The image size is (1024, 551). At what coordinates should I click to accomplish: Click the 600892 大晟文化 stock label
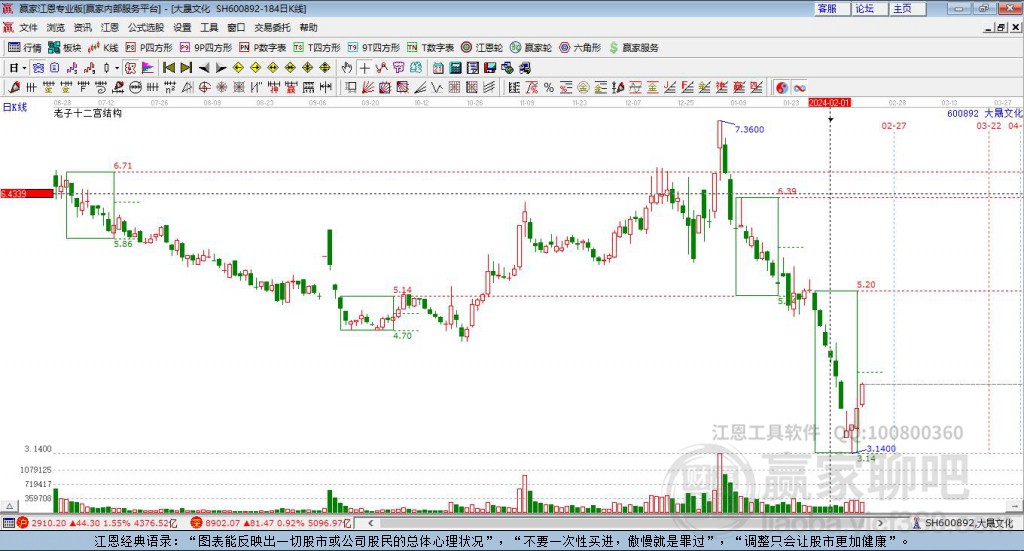pyautogui.click(x=985, y=114)
